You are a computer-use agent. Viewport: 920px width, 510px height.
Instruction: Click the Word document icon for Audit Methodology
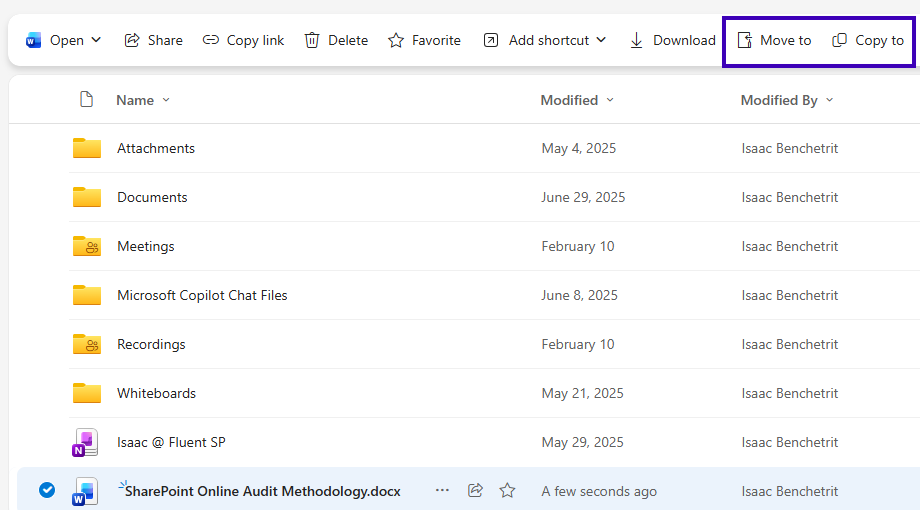85,491
